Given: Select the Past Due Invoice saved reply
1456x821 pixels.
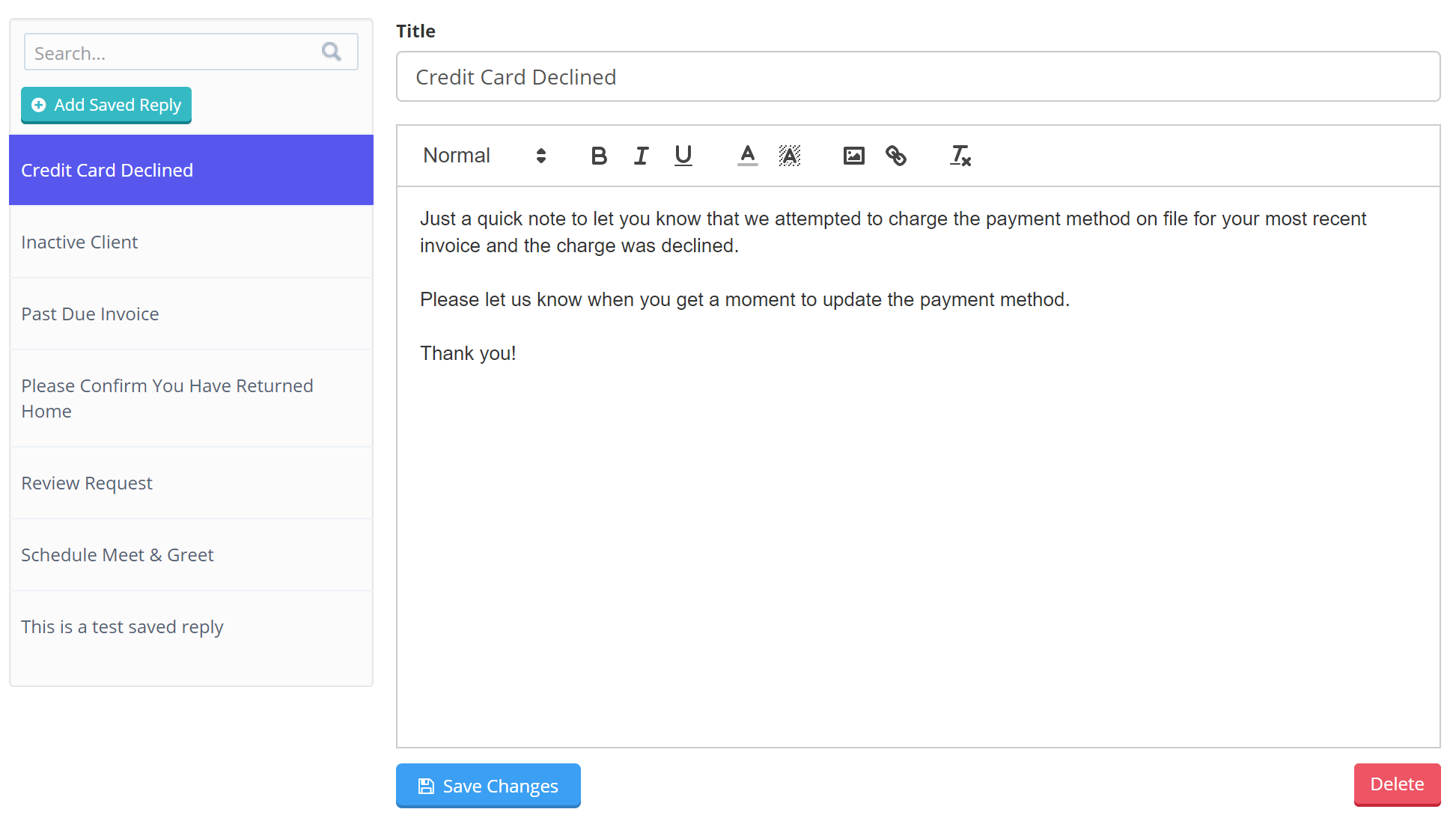Looking at the screenshot, I should [89, 313].
